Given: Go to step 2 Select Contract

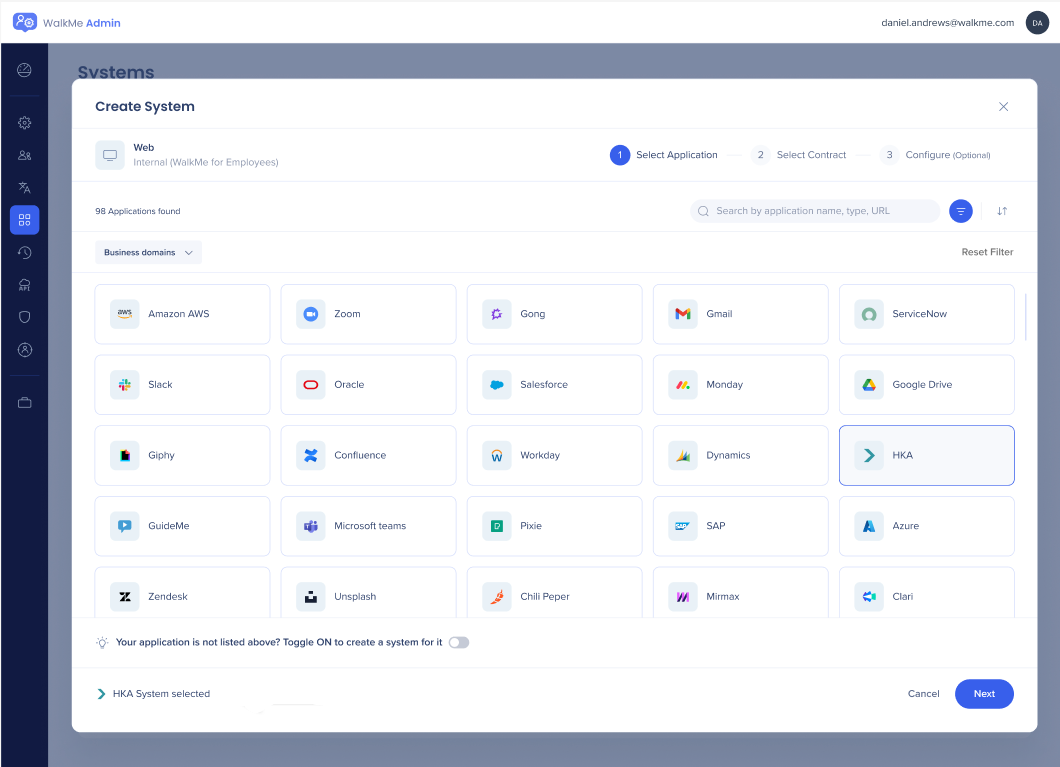Looking at the screenshot, I should (x=800, y=155).
